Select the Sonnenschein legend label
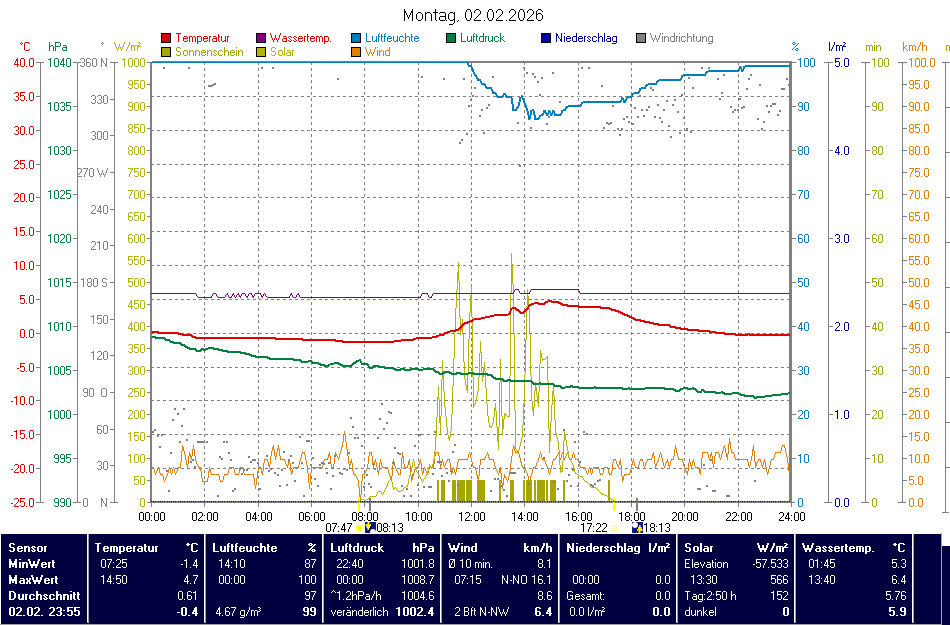Viewport: 950px width, 625px height. tap(208, 52)
